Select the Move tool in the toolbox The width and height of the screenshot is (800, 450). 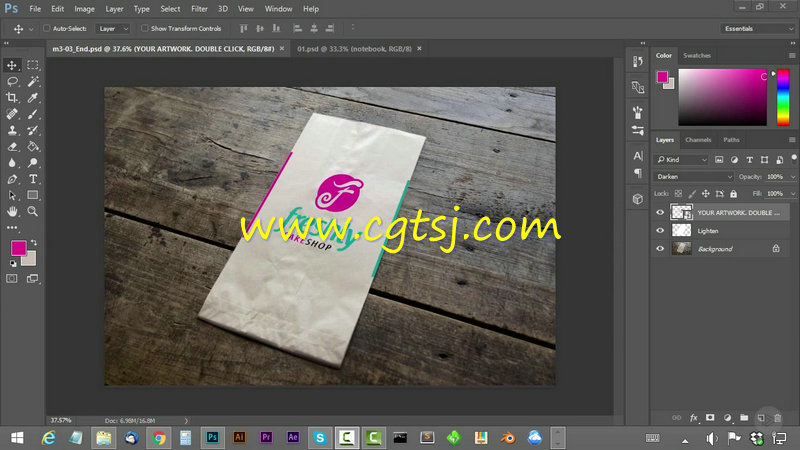[12, 65]
